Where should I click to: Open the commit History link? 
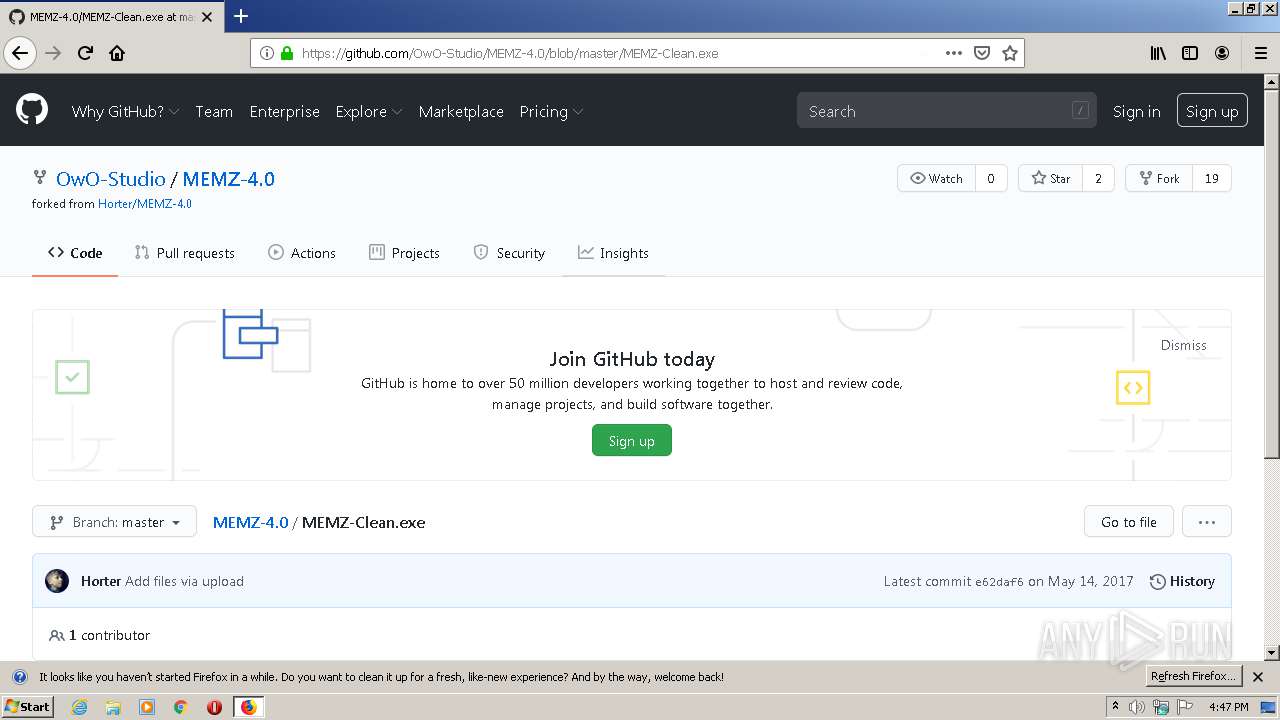pos(1182,581)
